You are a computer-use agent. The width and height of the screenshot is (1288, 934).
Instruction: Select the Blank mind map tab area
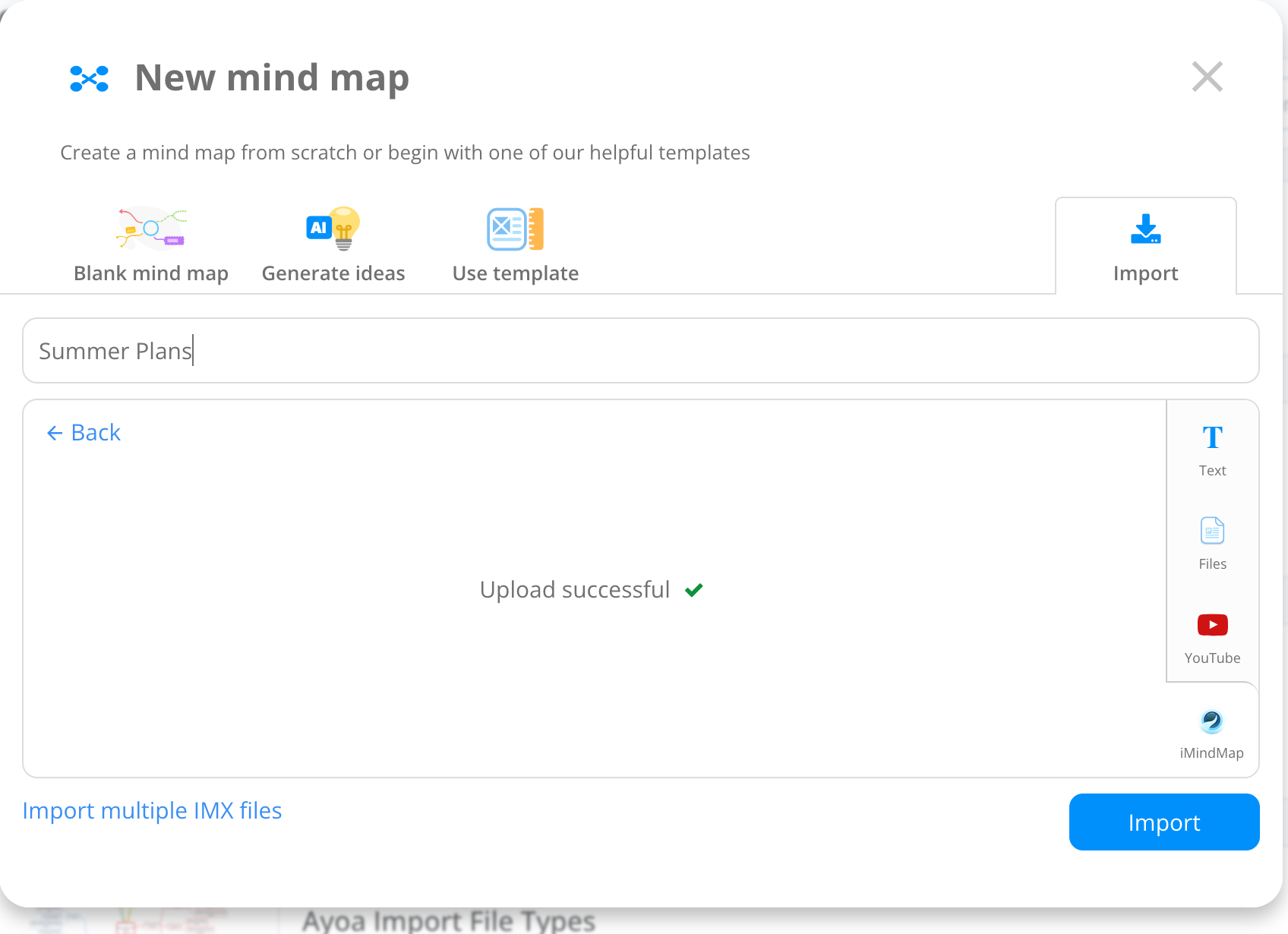tap(150, 245)
